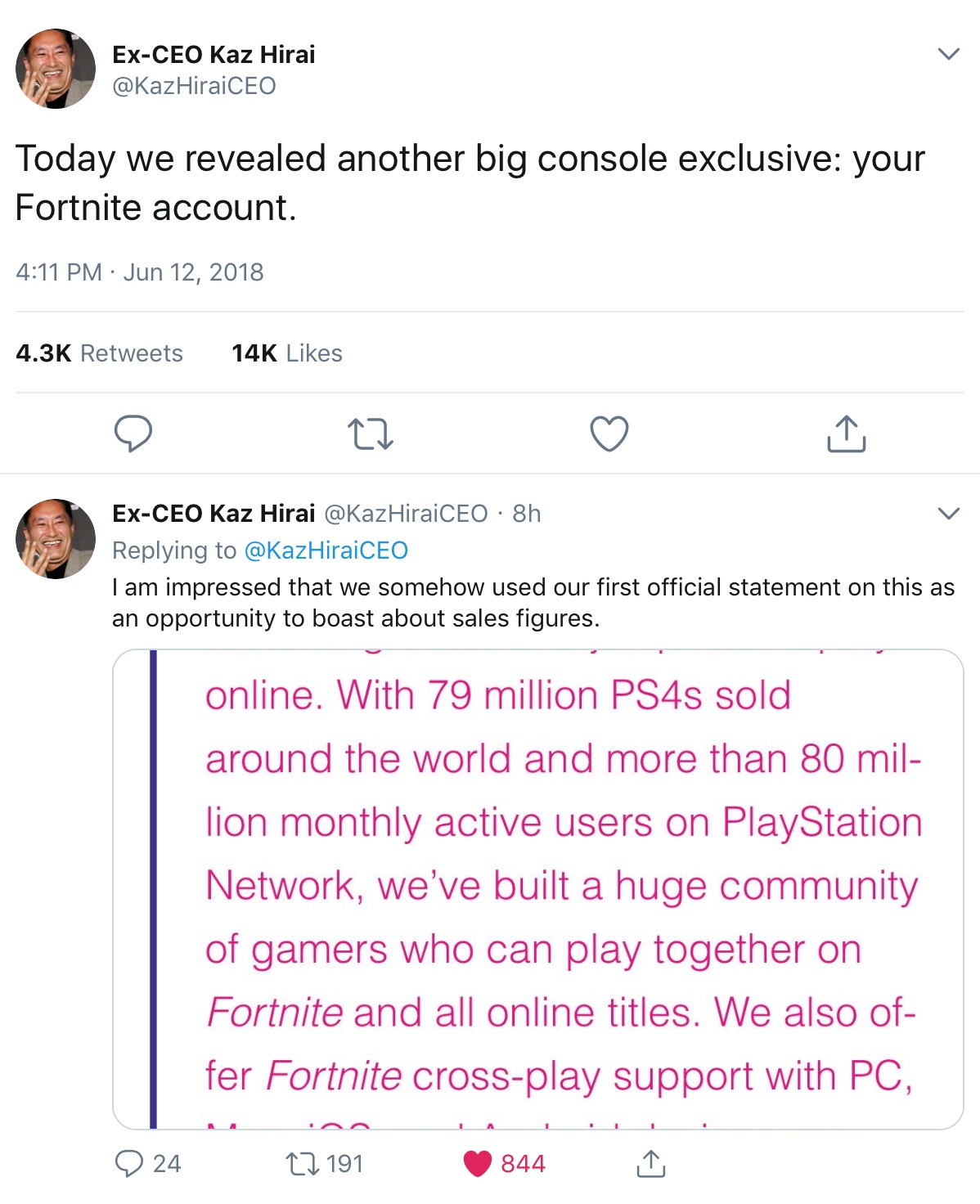View the 14K Likes list
The image size is (980, 1204).
pos(286,353)
